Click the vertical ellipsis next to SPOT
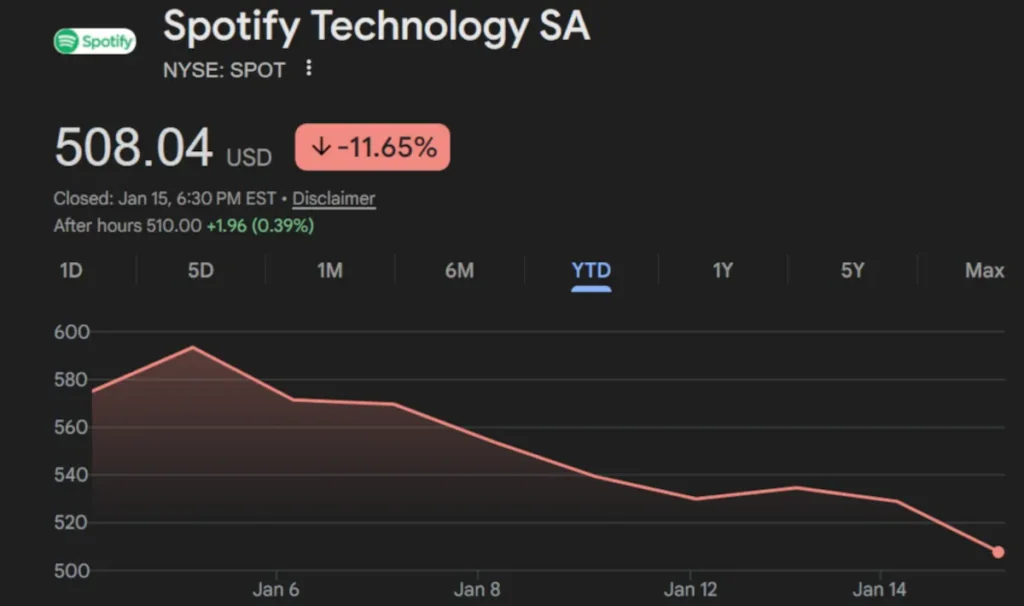 307,69
